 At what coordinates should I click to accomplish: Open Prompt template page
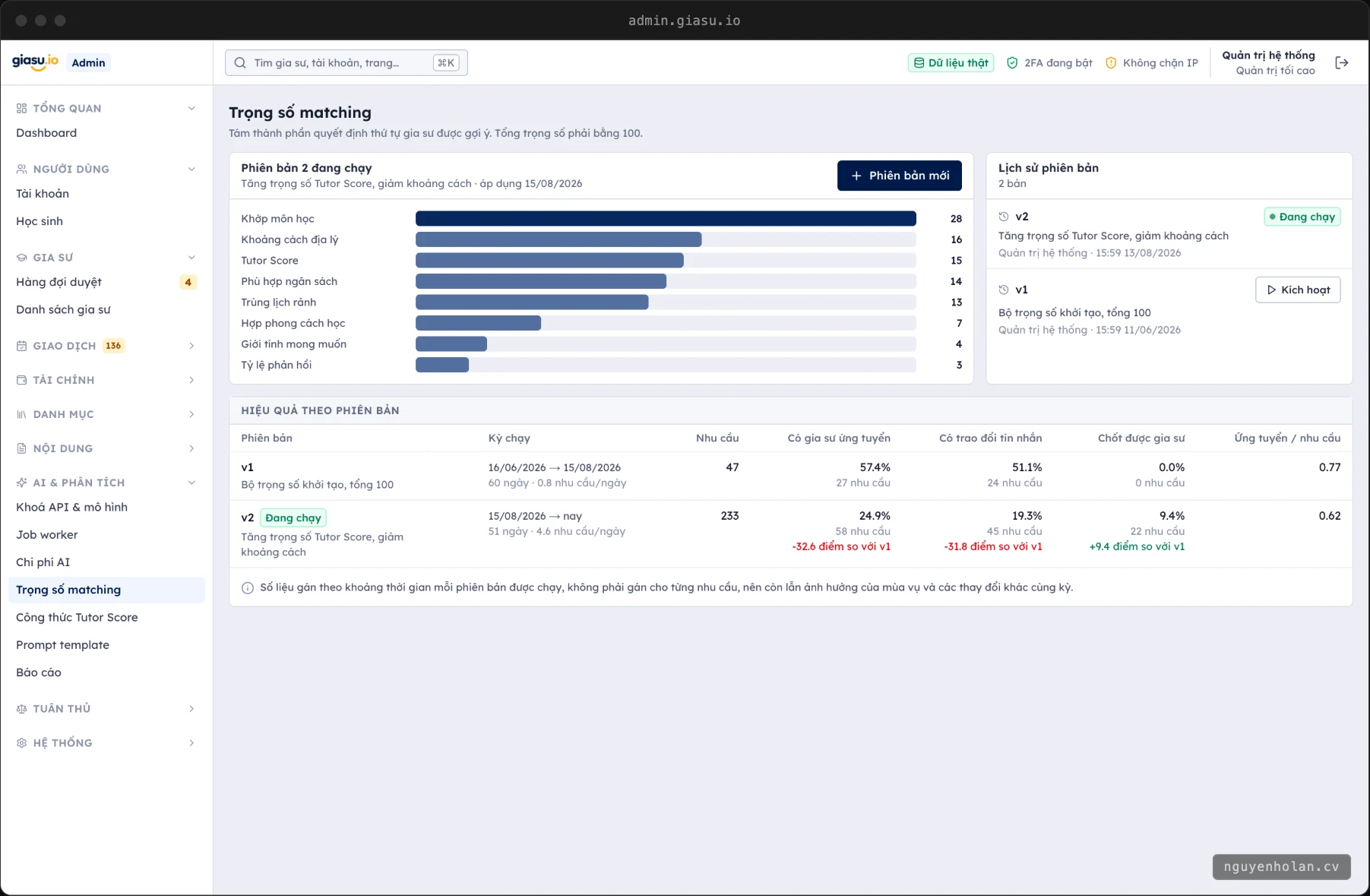(106, 644)
